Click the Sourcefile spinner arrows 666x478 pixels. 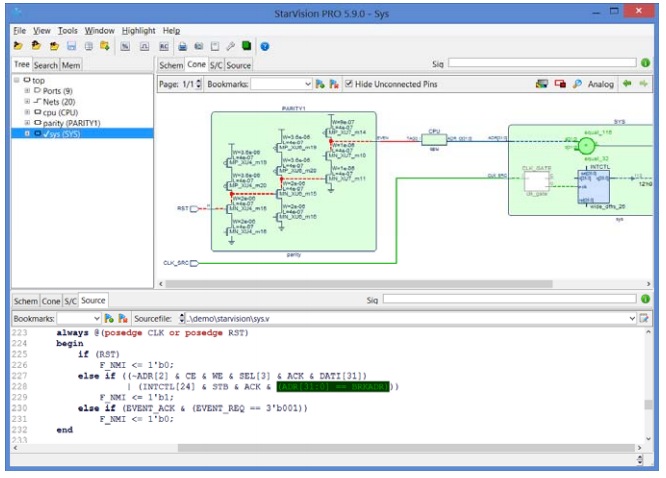pyautogui.click(x=182, y=318)
